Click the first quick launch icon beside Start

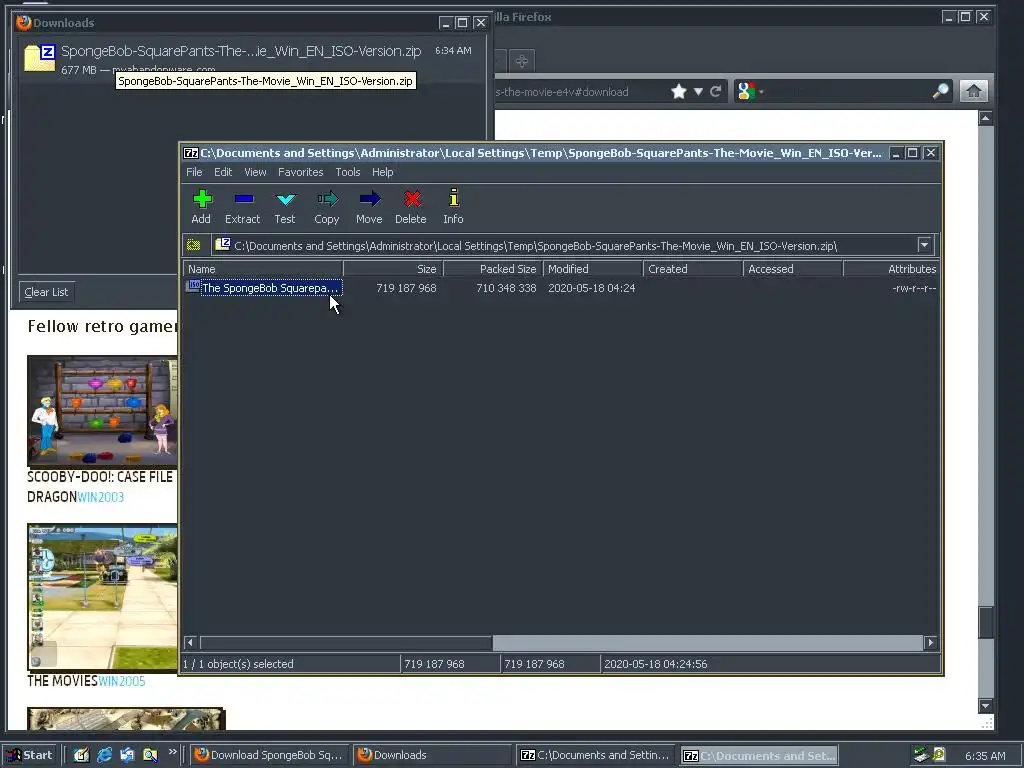coord(81,754)
